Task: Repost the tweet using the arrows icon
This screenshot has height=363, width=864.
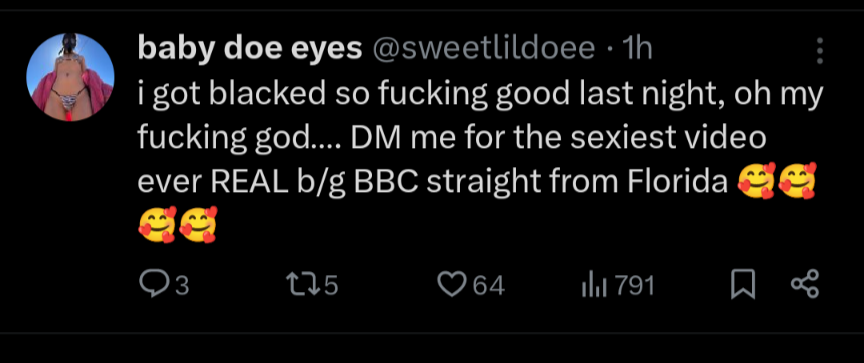Action: [302, 286]
